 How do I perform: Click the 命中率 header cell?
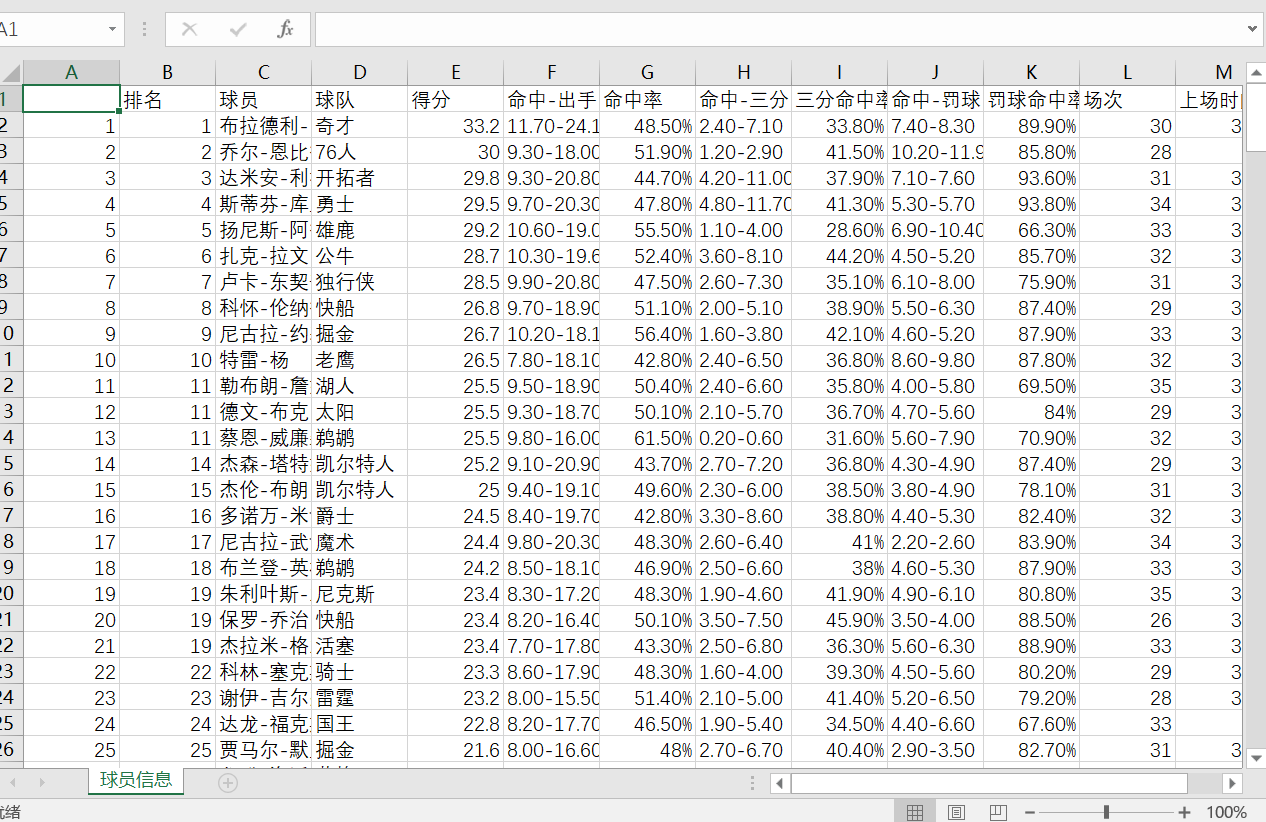(x=647, y=99)
